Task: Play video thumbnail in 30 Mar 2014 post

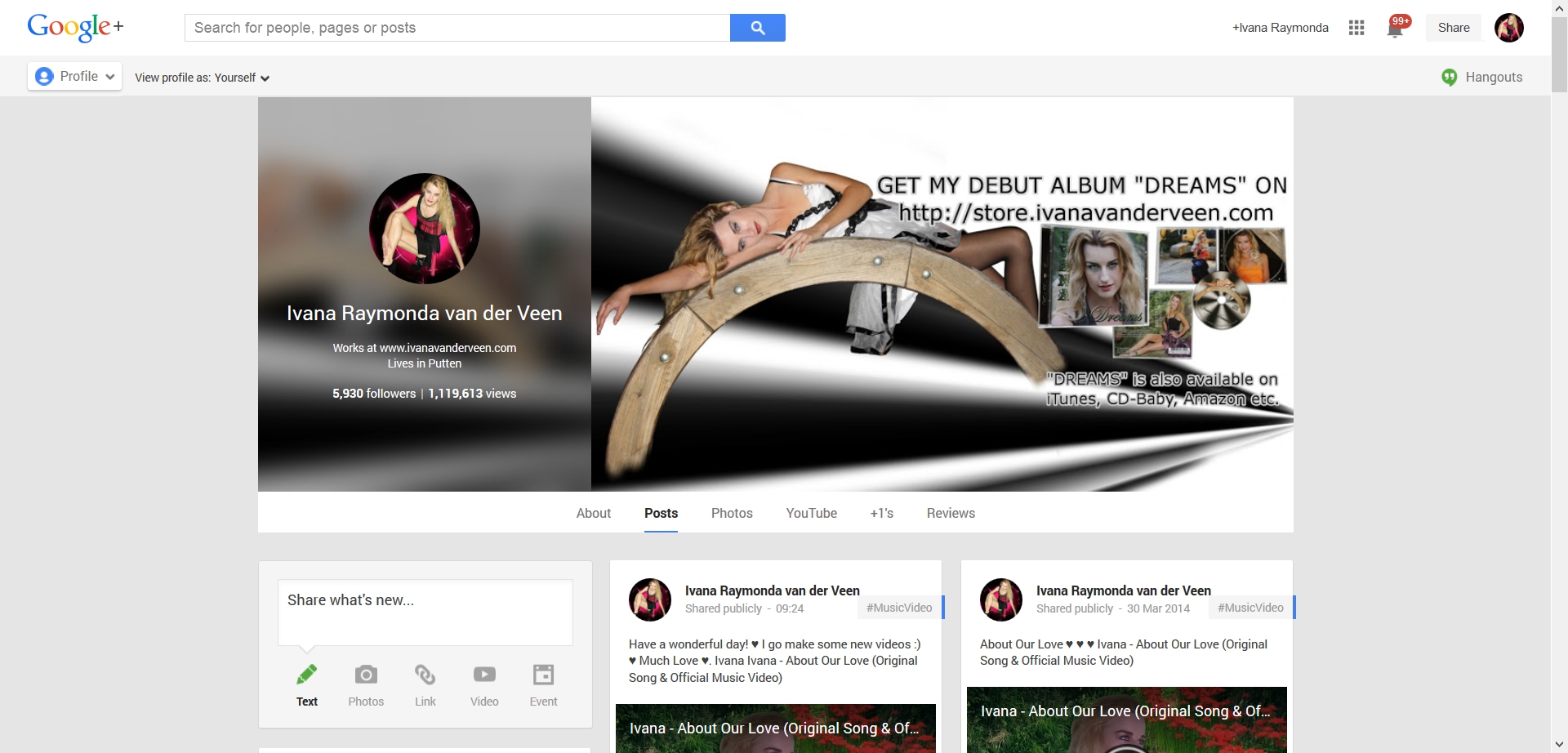Action: tap(1127, 720)
